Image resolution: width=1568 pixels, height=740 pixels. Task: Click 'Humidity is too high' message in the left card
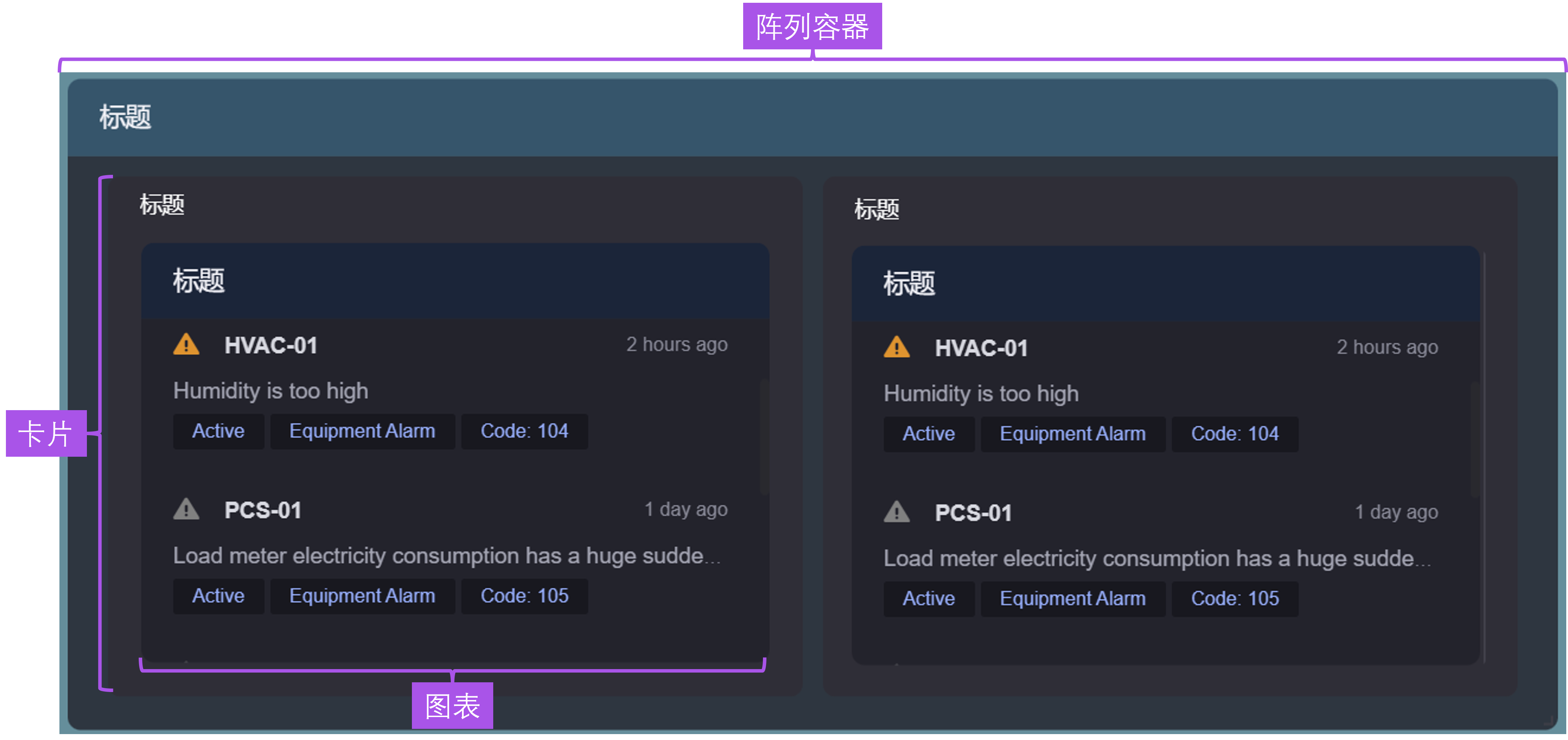[x=271, y=391]
